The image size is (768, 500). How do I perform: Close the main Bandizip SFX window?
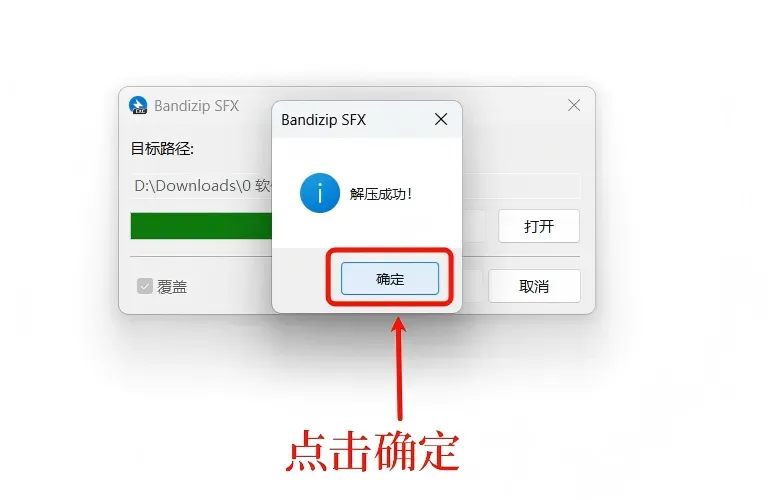click(574, 105)
